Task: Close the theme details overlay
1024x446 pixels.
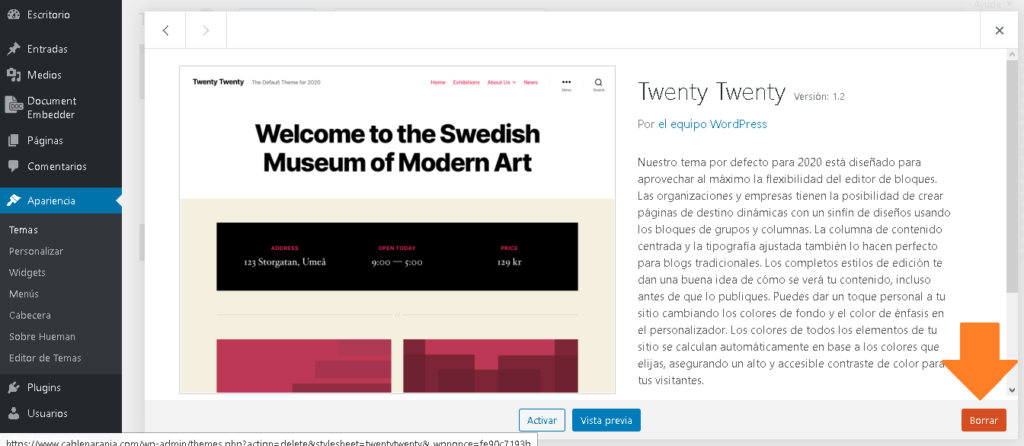Action: [x=999, y=30]
